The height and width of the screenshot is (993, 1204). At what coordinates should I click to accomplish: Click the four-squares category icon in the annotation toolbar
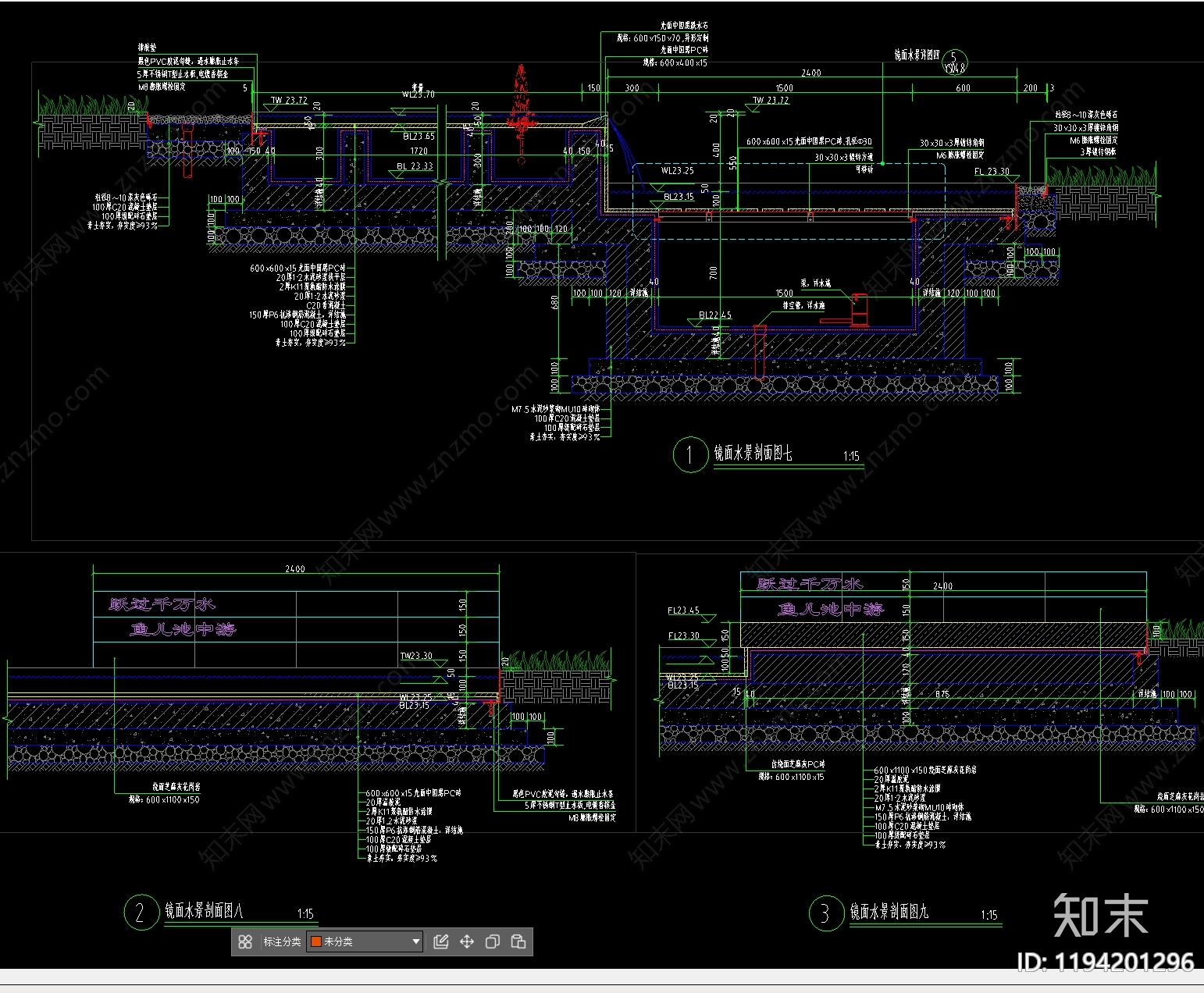coord(245,941)
